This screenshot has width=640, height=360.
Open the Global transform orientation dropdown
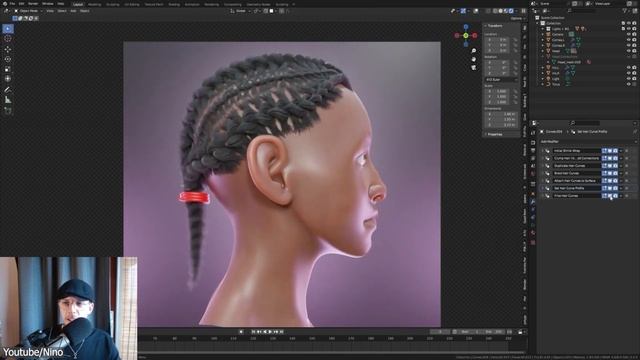240,11
